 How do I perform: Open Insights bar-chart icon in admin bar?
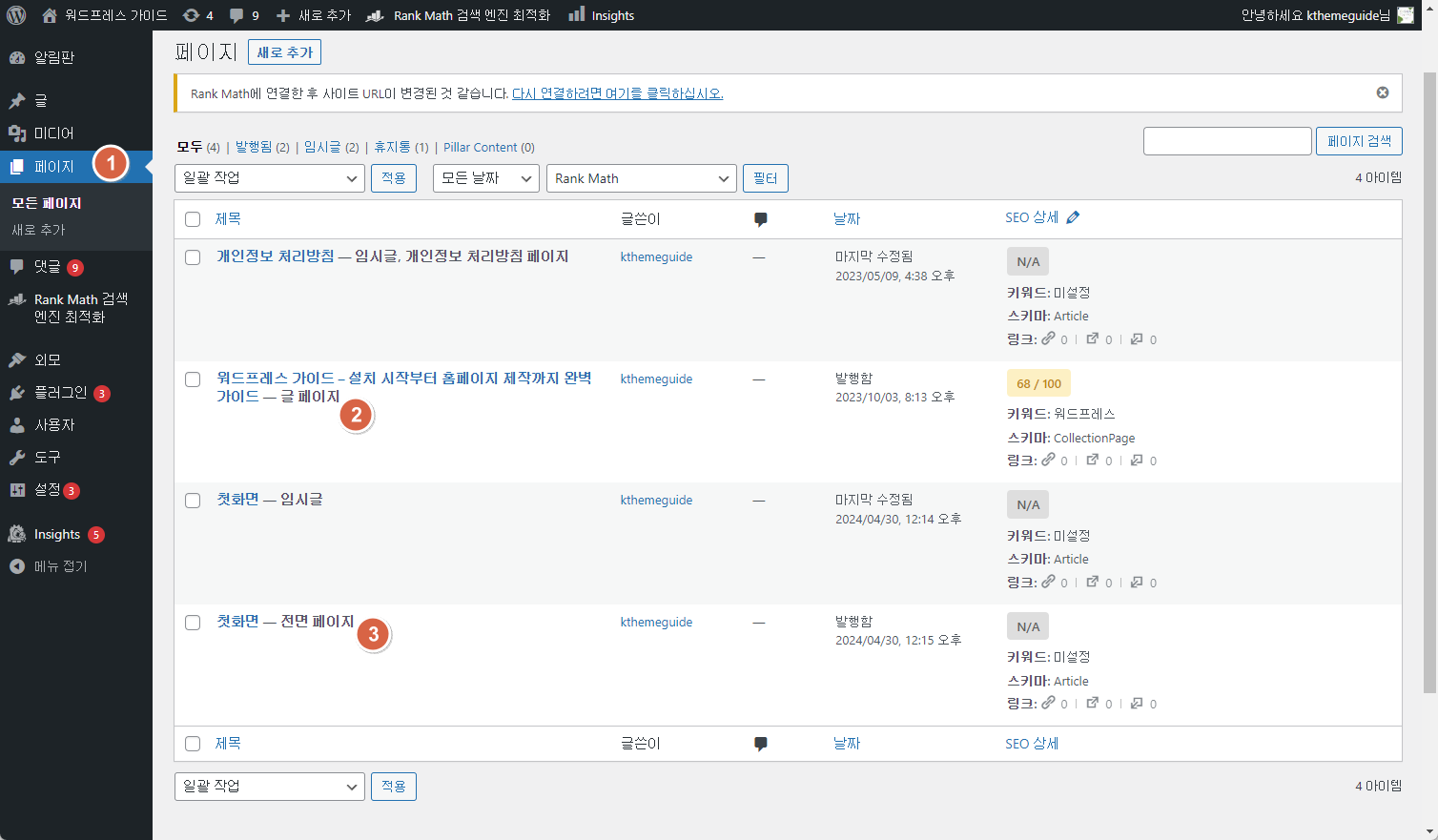click(x=577, y=14)
